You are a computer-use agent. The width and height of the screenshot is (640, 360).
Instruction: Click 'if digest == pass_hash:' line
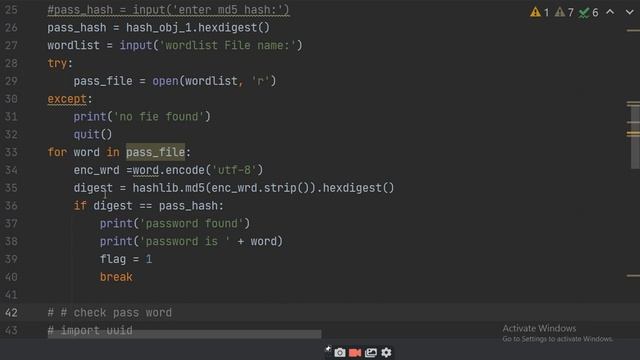[x=149, y=206]
